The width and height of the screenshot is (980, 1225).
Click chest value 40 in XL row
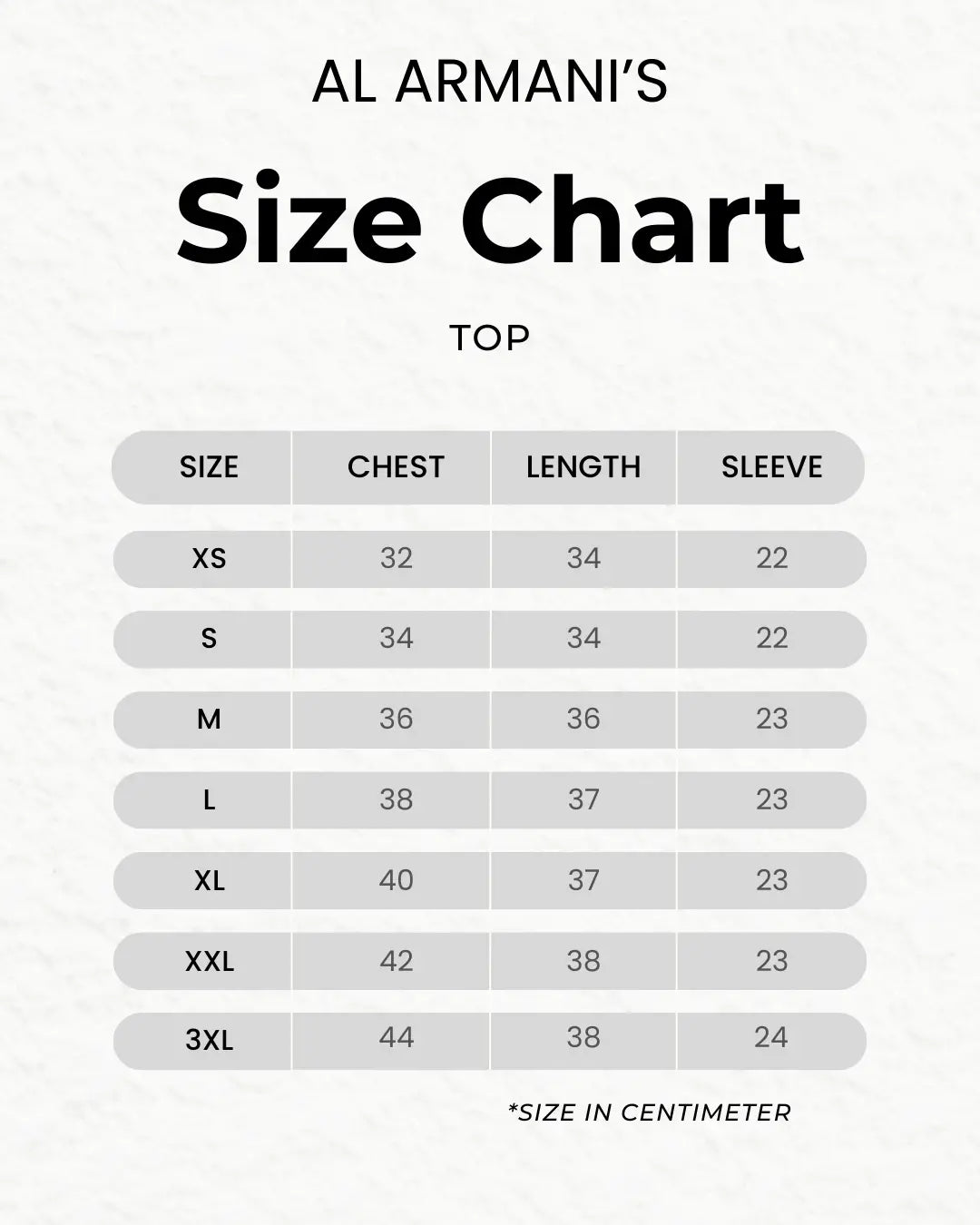click(x=396, y=880)
